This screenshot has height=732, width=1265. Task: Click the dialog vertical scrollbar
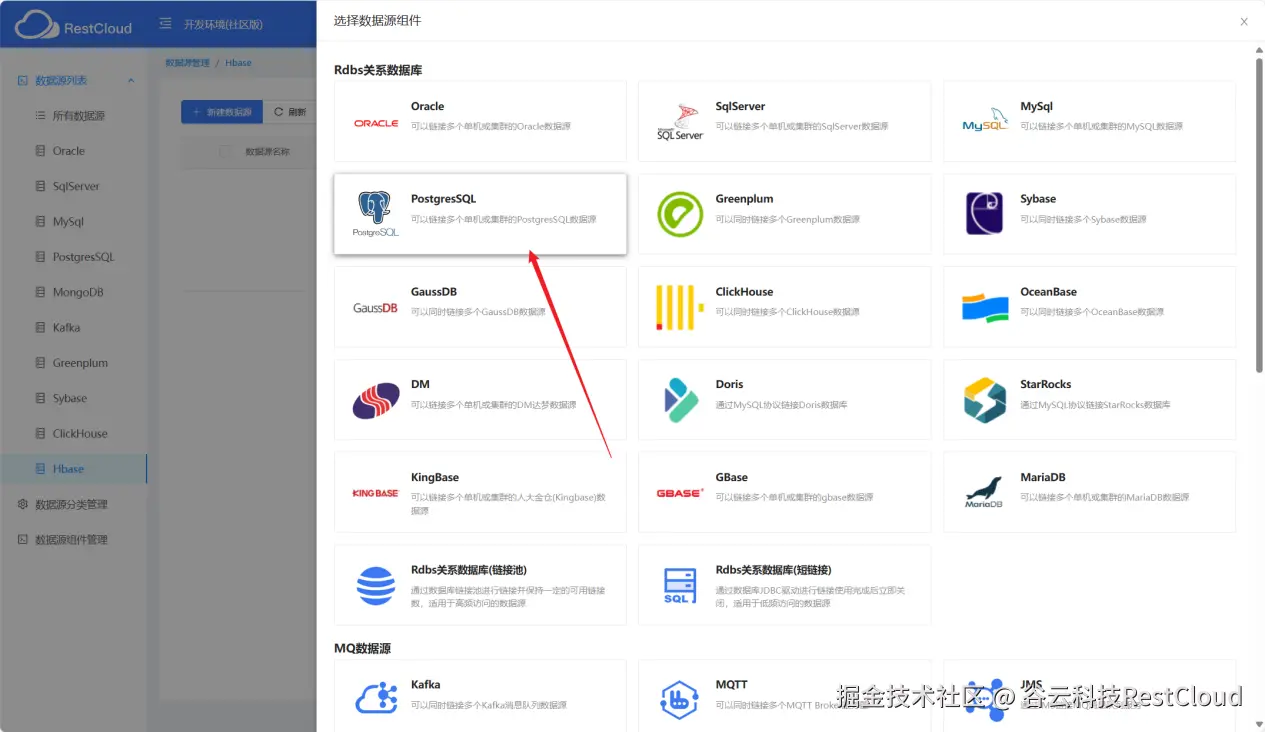(x=1258, y=215)
